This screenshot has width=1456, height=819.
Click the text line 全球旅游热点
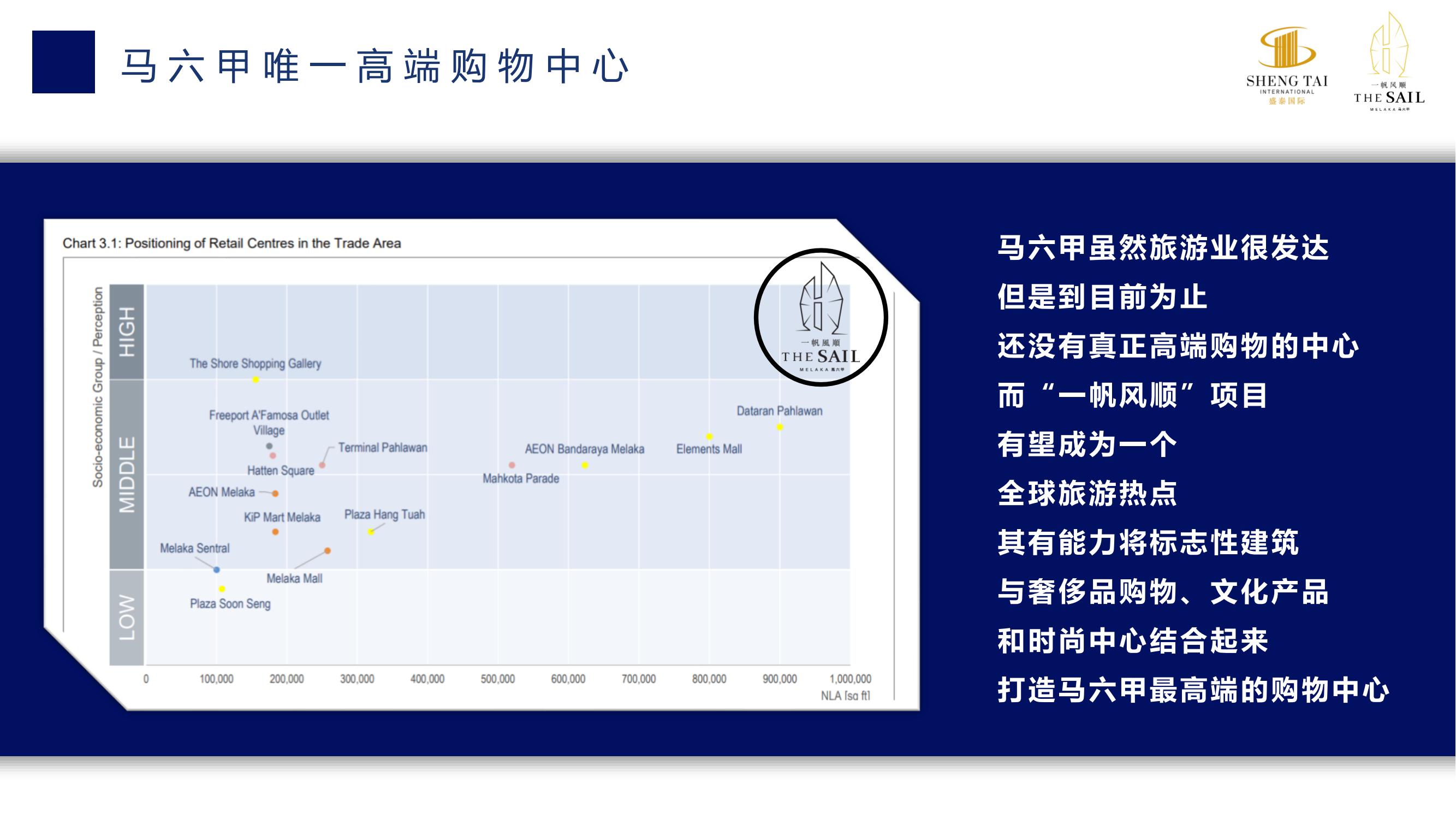[x=1087, y=494]
